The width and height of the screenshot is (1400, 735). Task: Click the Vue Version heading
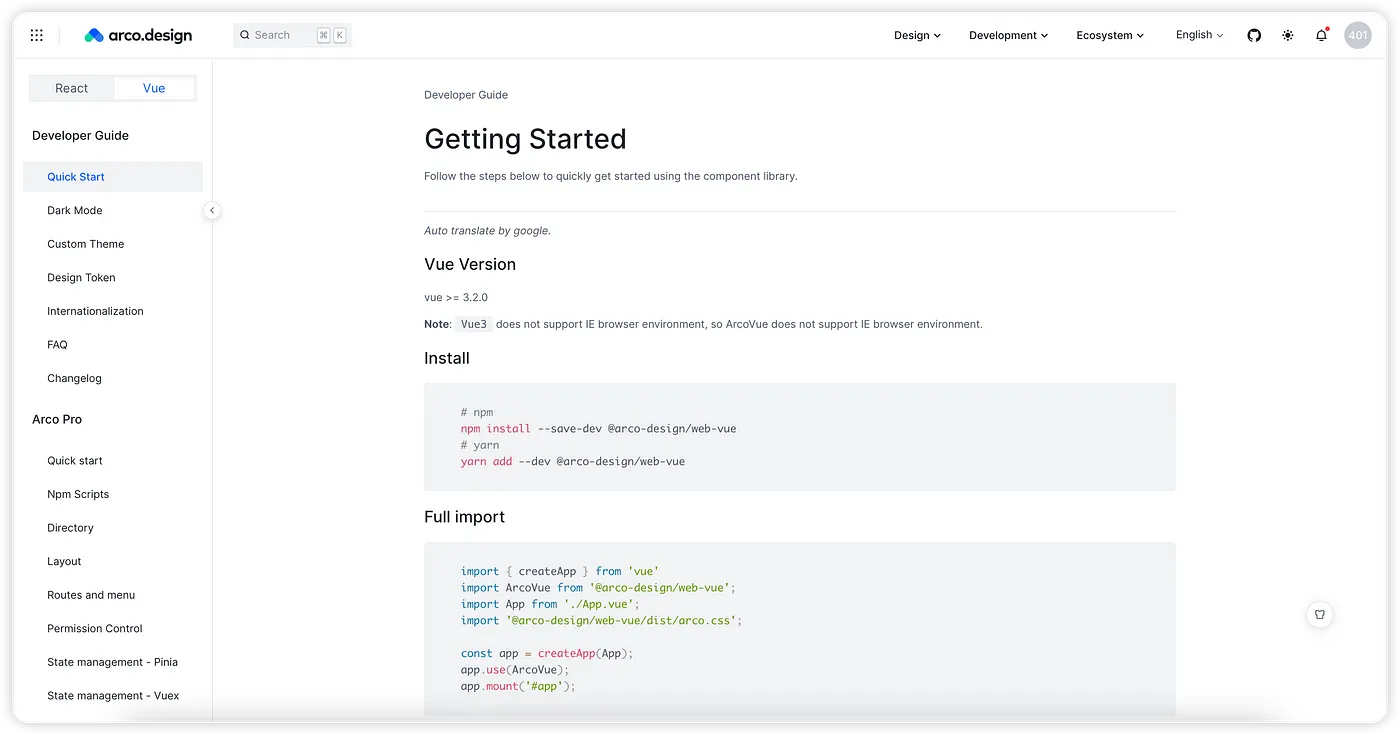(470, 264)
